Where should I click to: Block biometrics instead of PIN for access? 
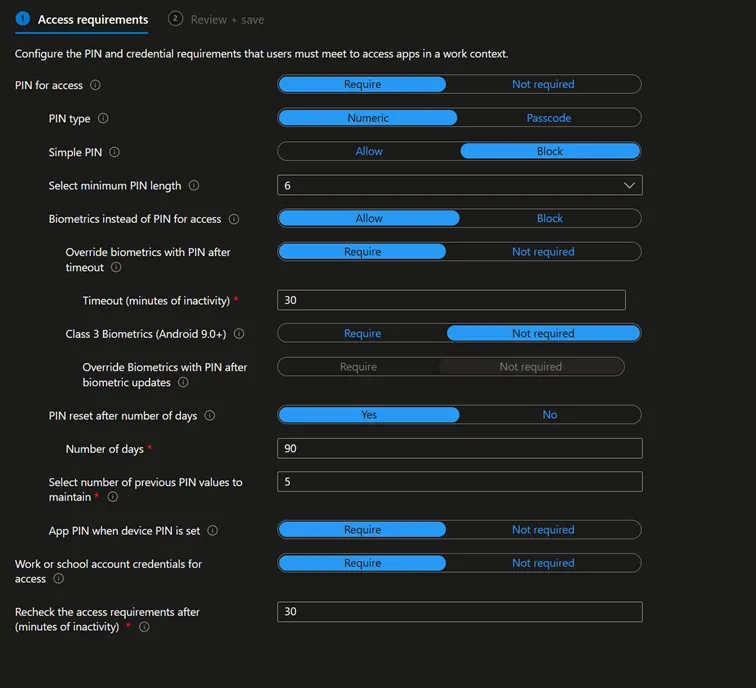[549, 219]
